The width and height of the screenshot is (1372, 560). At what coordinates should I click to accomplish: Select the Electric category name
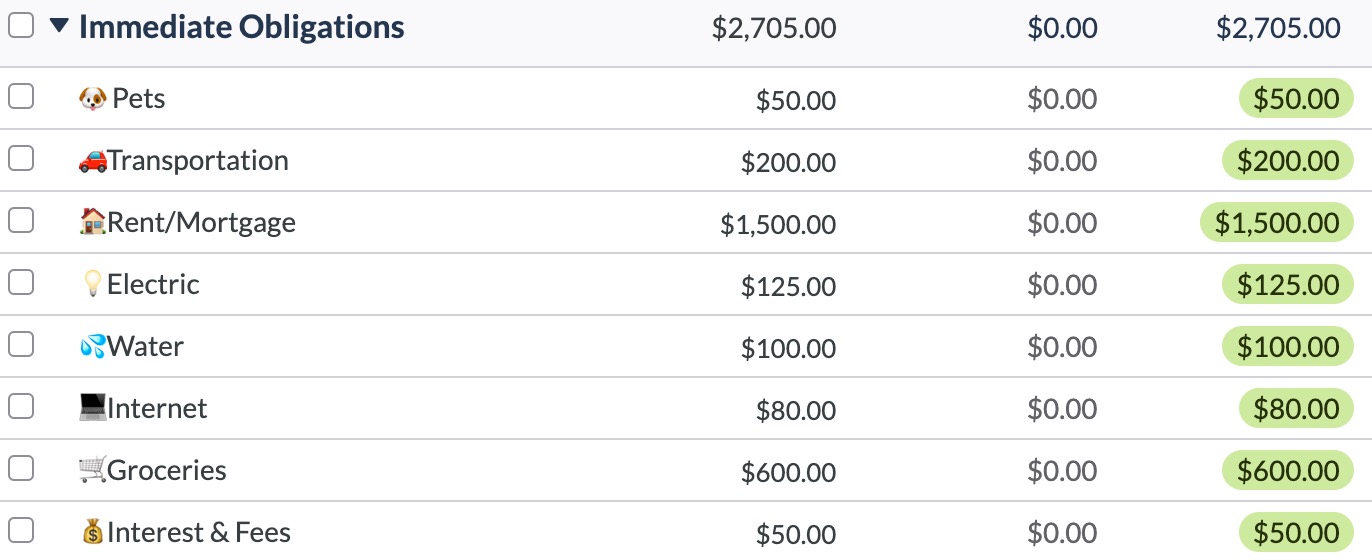point(153,285)
